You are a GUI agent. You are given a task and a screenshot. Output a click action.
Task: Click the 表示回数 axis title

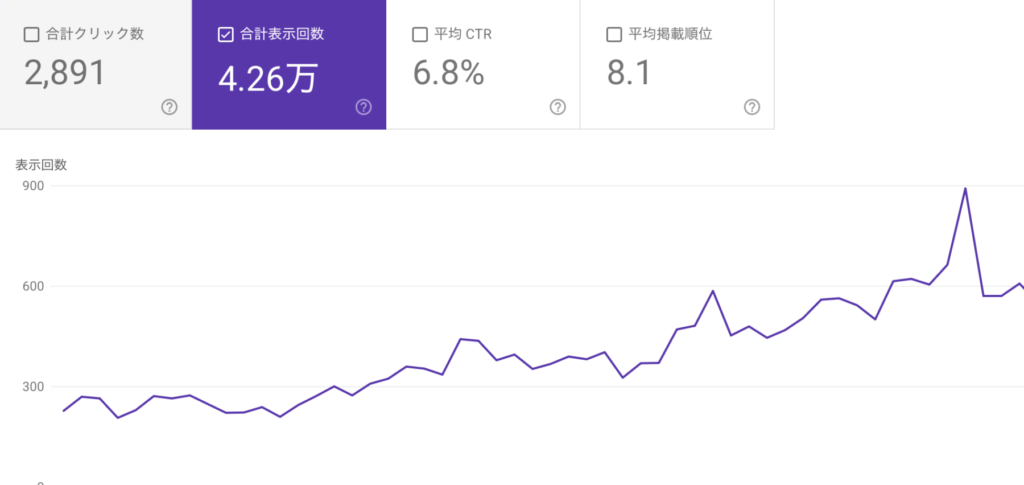(41, 165)
